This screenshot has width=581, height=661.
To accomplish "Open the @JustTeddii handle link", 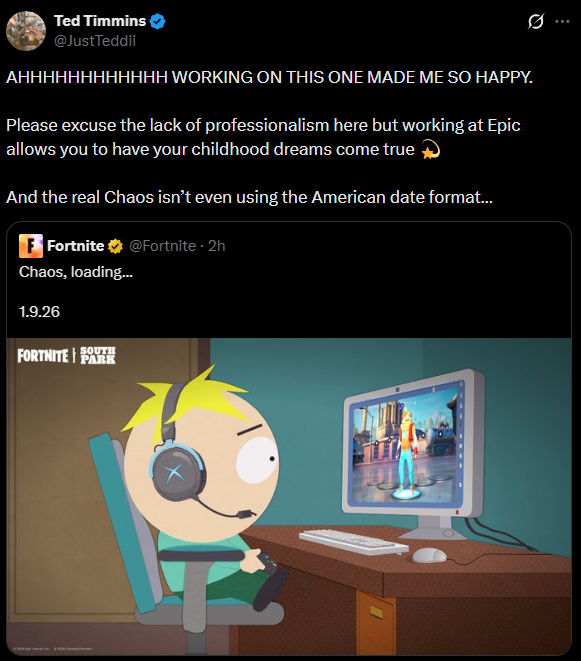I will coord(95,41).
